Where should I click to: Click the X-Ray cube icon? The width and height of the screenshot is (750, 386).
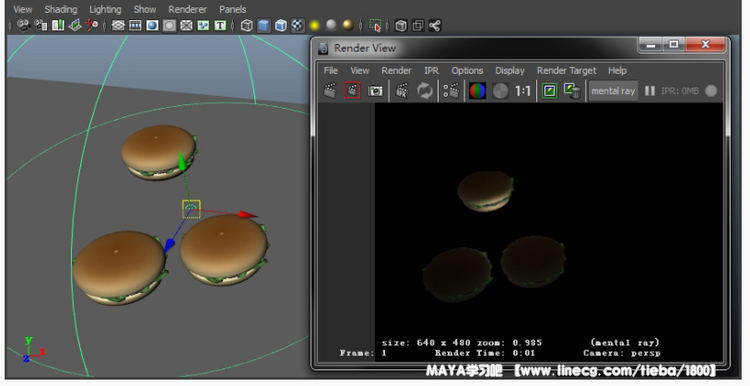401,25
